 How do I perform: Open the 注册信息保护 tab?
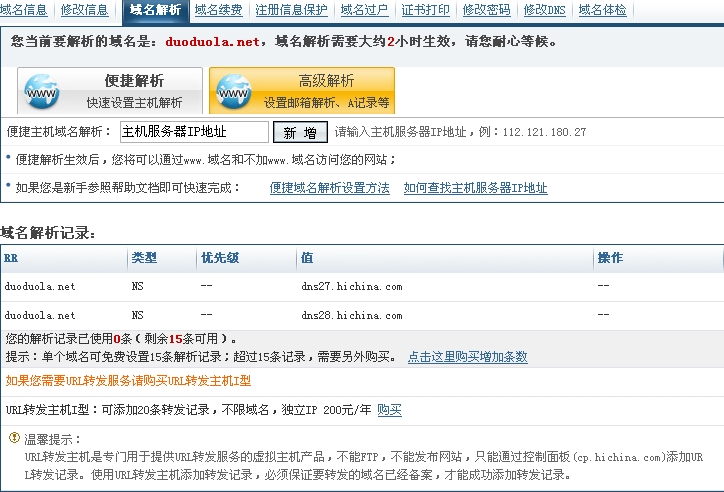(291, 10)
